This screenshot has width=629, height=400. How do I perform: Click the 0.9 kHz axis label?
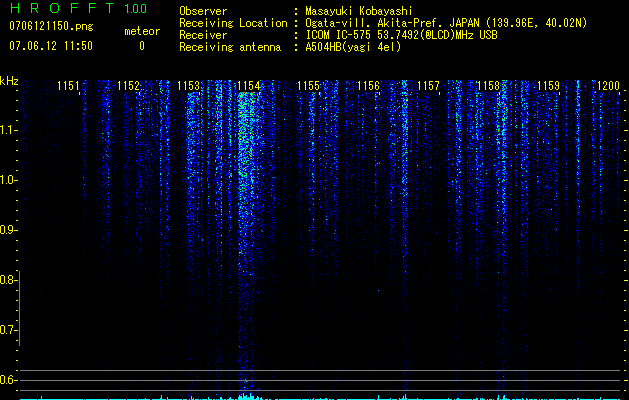click(7, 230)
